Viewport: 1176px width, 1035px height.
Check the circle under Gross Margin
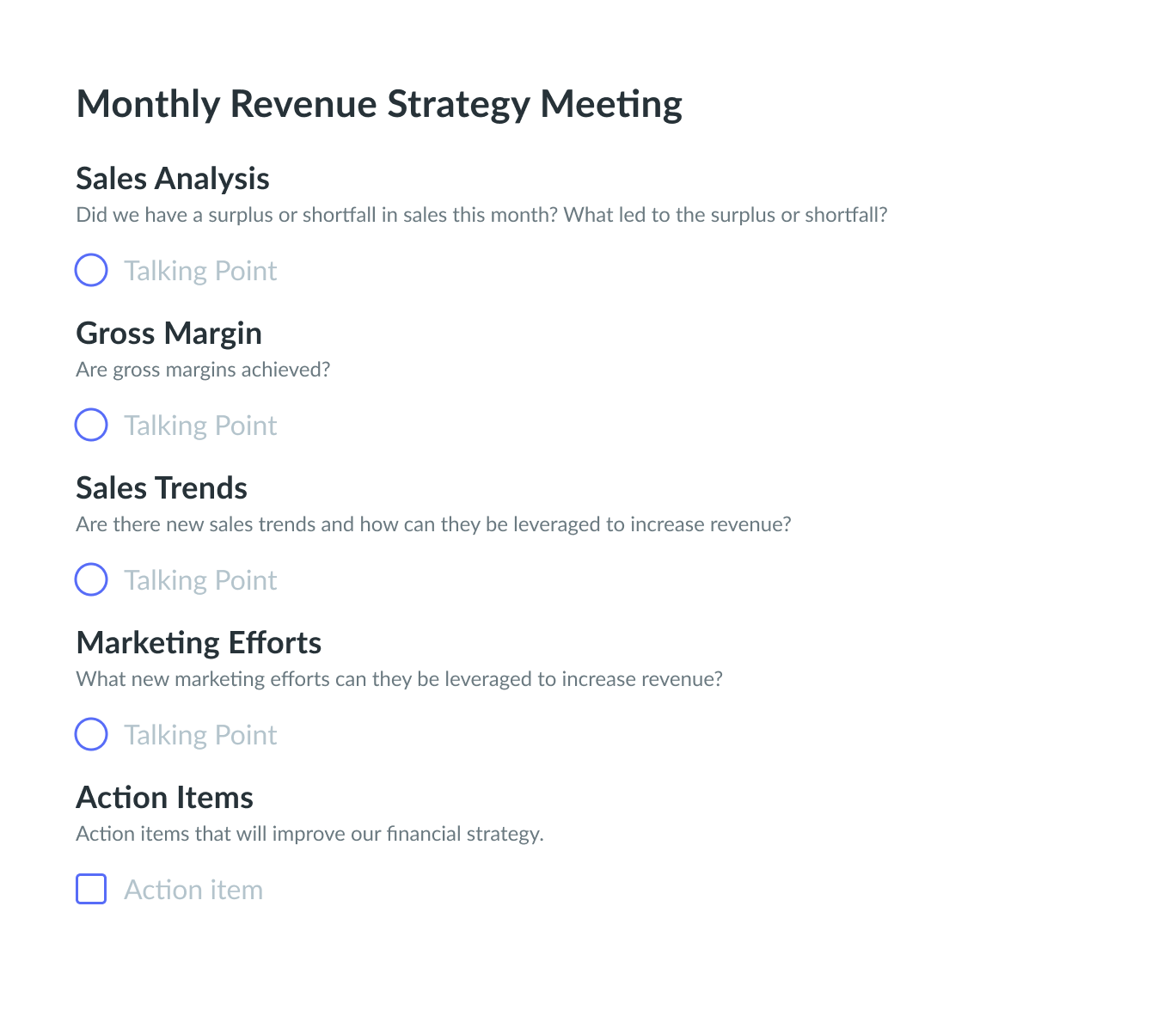coord(91,425)
